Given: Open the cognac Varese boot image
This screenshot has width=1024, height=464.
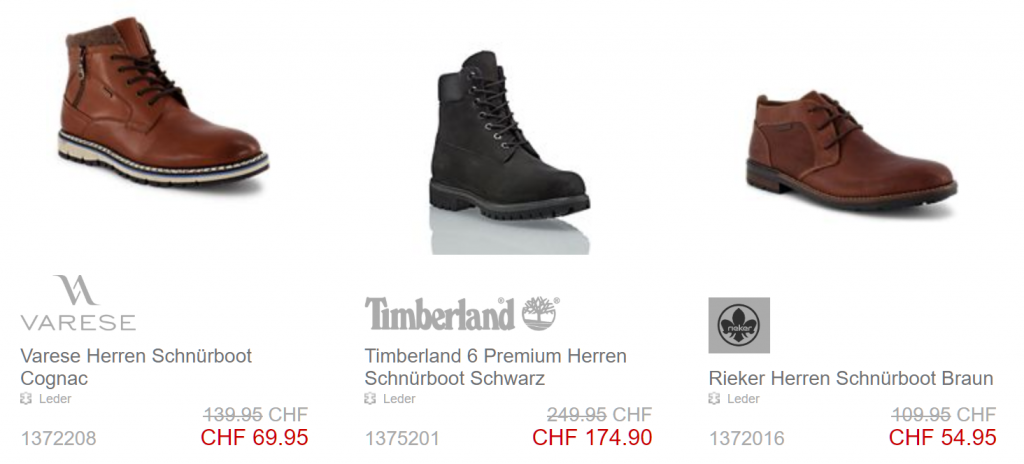Looking at the screenshot, I should coord(163,101).
